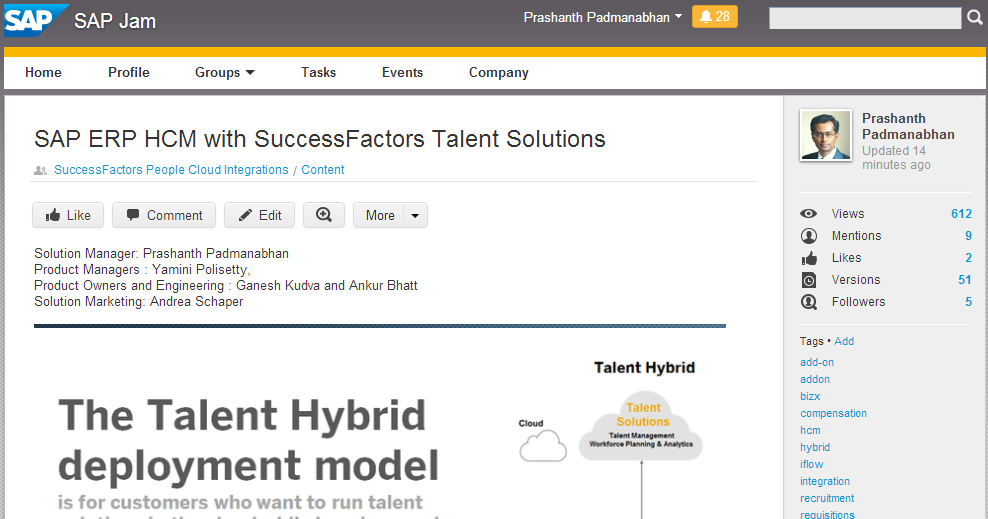Open the compensation tag
Image resolution: width=988 pixels, height=519 pixels.
click(833, 413)
